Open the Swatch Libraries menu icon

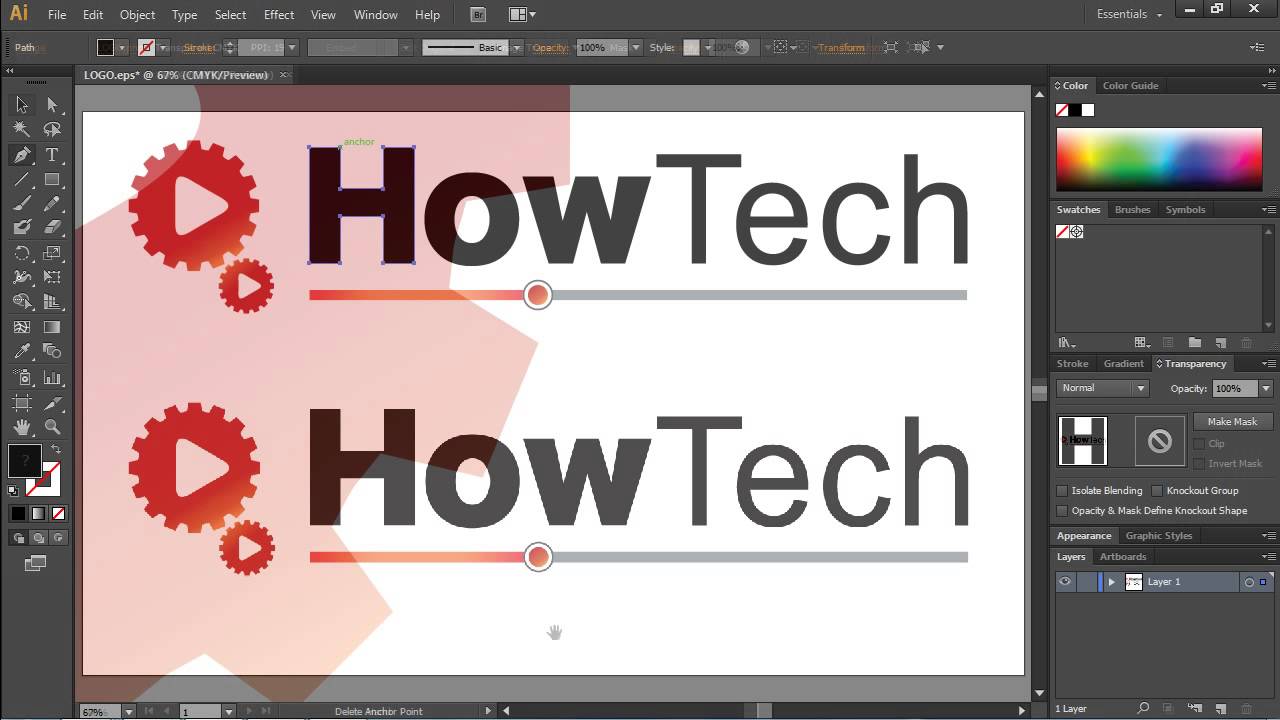pos(1067,342)
